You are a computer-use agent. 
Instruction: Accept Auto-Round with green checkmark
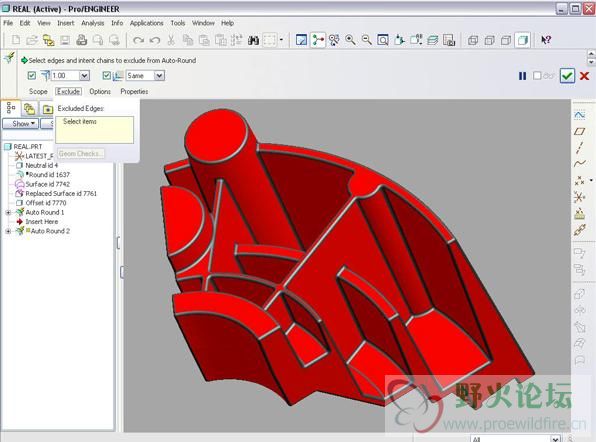pyautogui.click(x=567, y=76)
